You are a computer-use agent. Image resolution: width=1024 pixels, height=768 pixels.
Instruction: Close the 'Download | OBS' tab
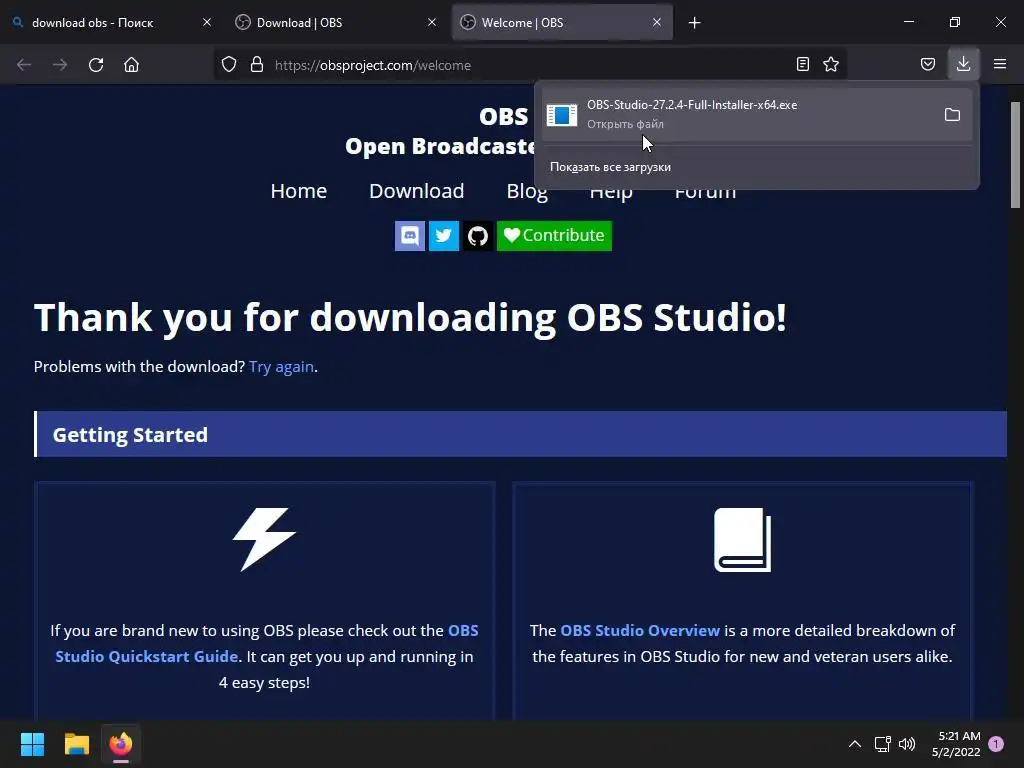432,22
